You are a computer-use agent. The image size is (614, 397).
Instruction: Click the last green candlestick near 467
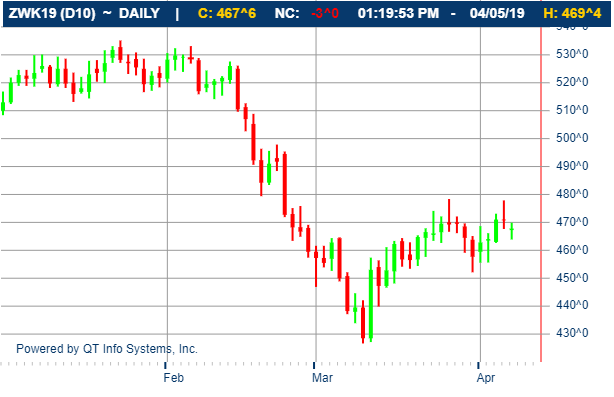pyautogui.click(x=512, y=231)
